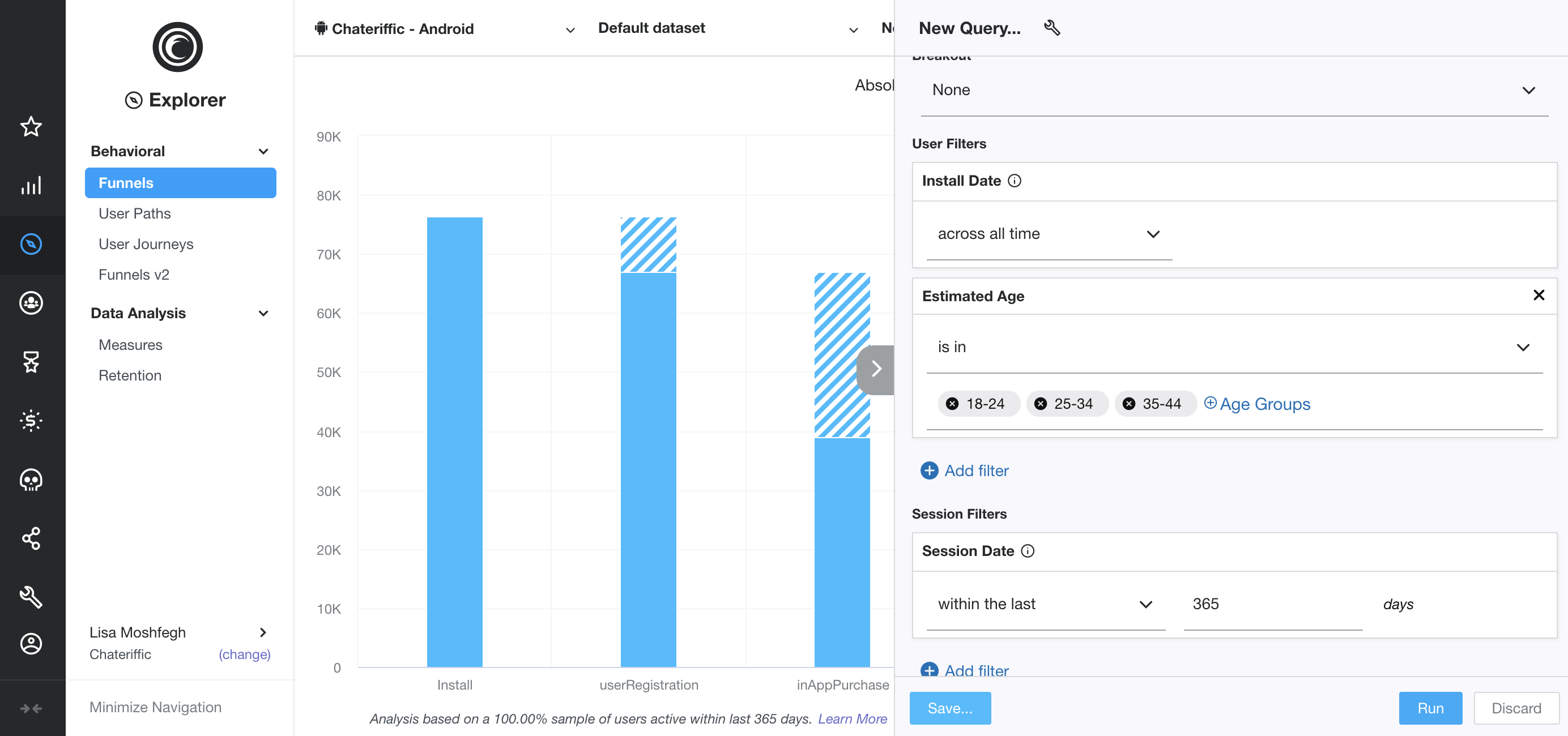Open the skull crash icon in sidebar

[x=31, y=480]
